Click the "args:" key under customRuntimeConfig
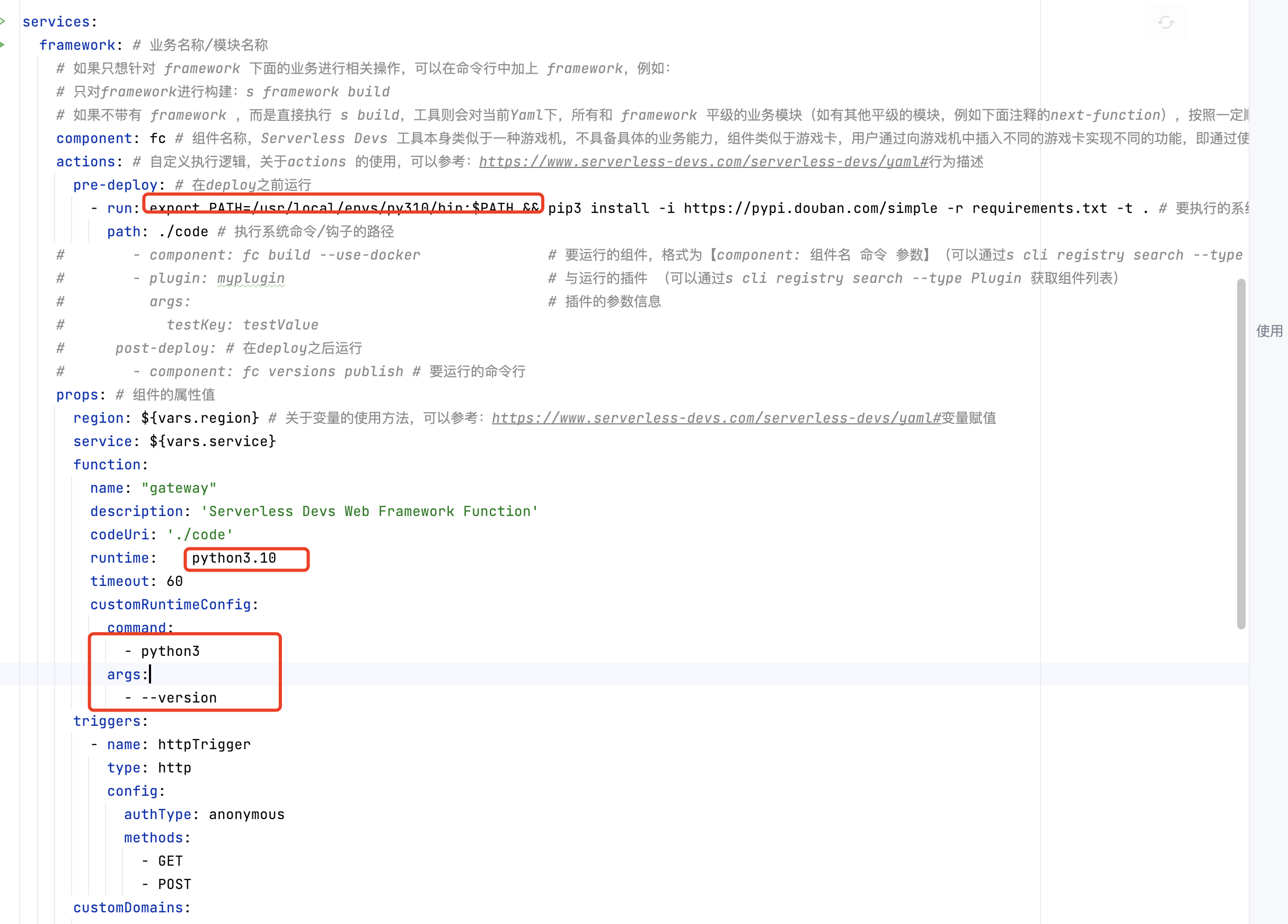Screen dimensions: 1288x924 click(127, 674)
